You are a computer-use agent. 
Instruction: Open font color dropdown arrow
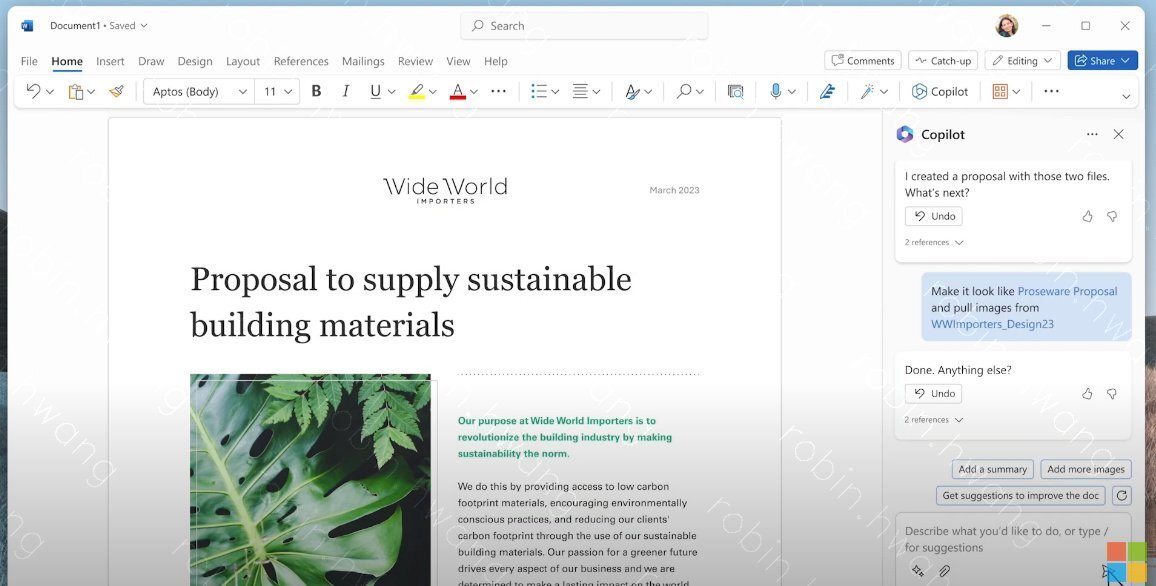pos(474,92)
